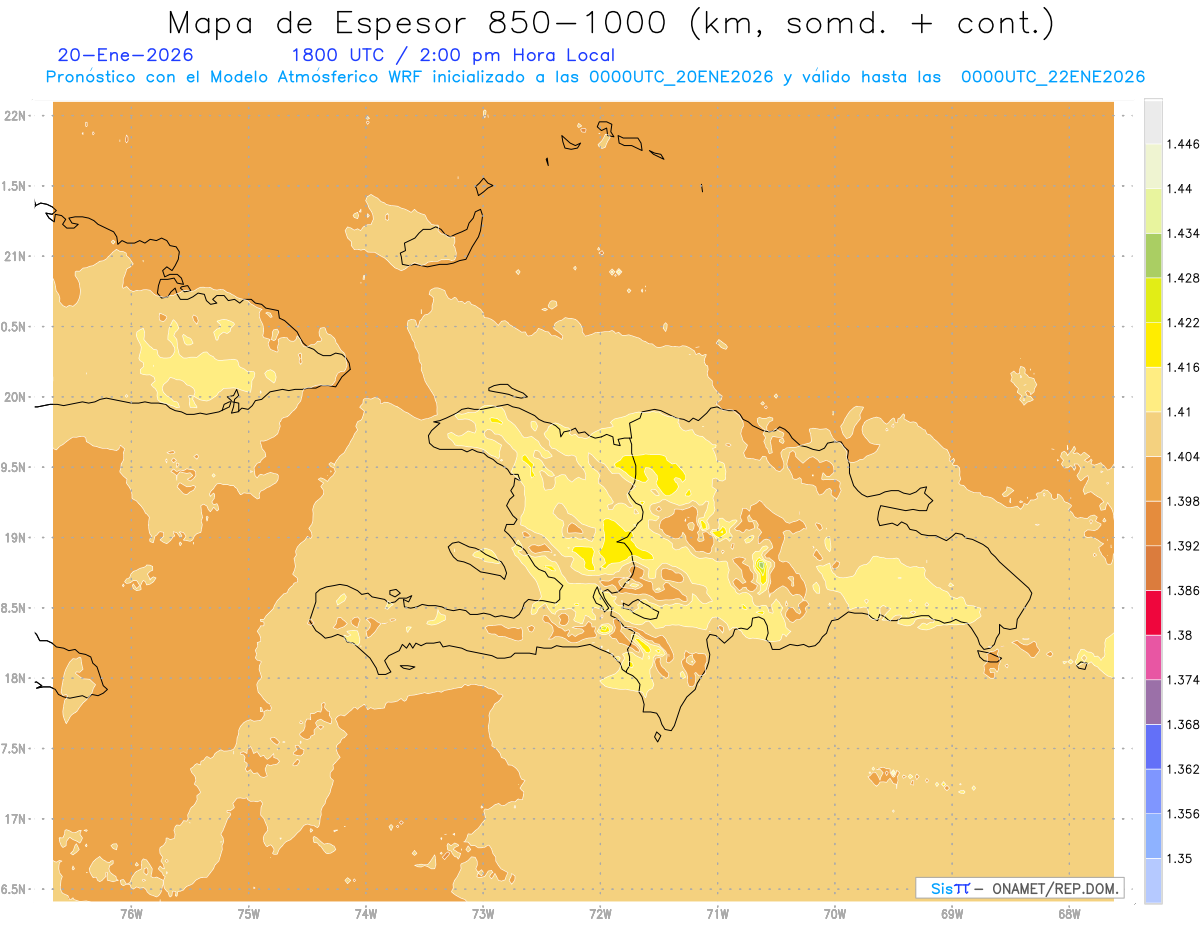Select the '20N' latitude label
Screen dimensions: 1200x927
pos(16,397)
